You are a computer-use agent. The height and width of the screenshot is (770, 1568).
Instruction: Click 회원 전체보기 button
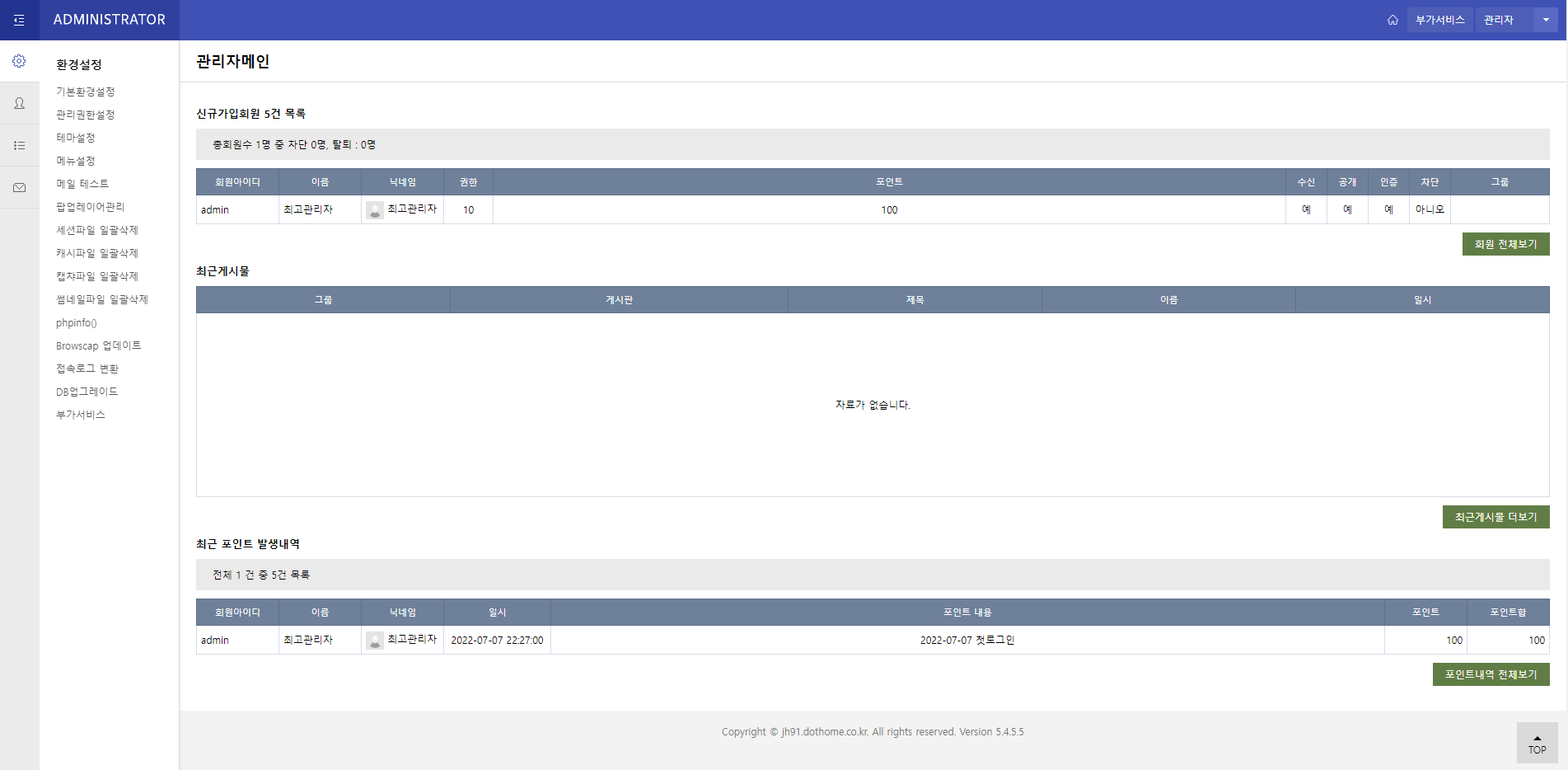point(1505,244)
